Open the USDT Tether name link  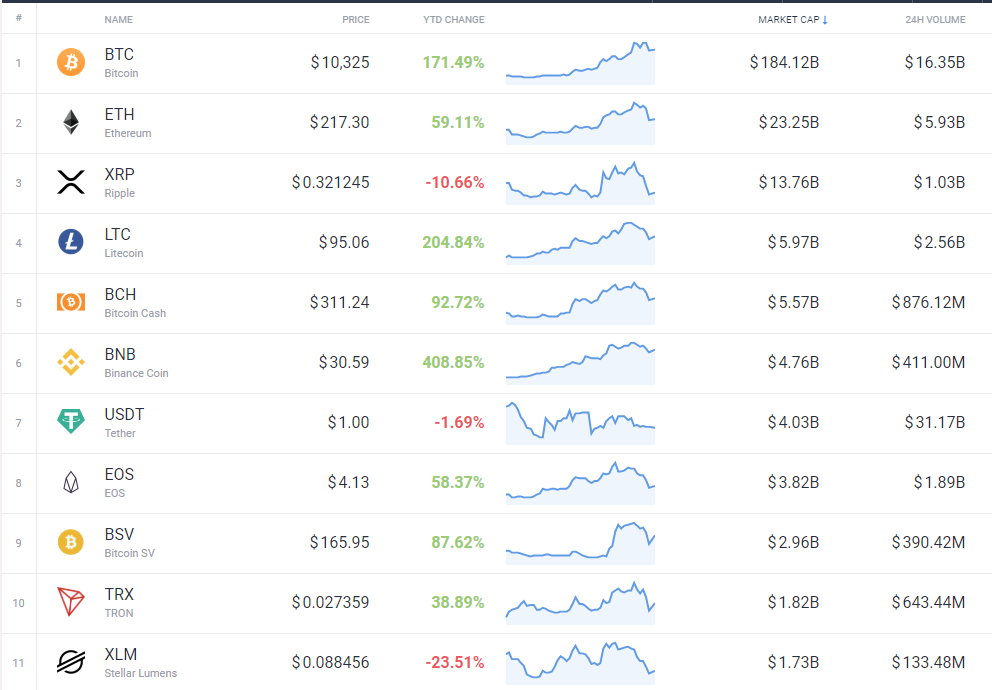coord(124,422)
